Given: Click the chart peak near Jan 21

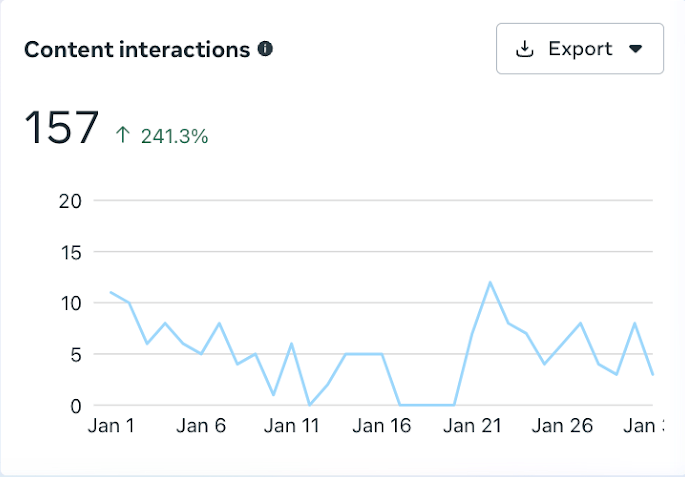Looking at the screenshot, I should tap(490, 282).
